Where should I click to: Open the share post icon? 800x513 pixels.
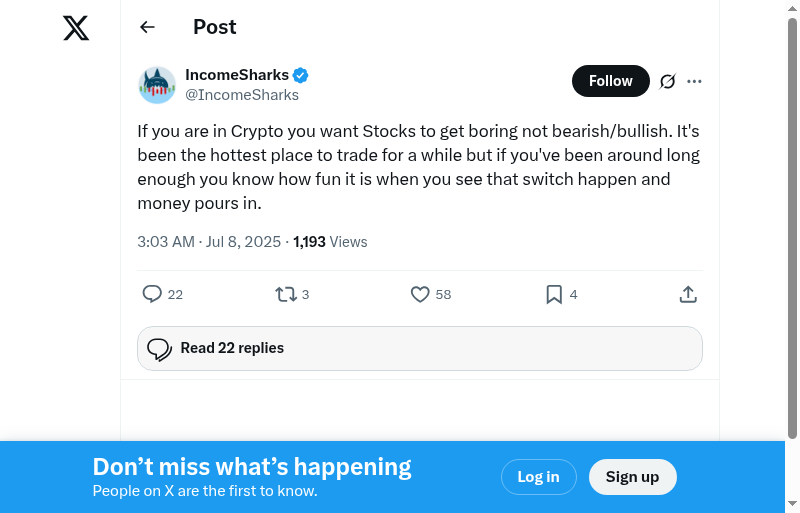(688, 294)
